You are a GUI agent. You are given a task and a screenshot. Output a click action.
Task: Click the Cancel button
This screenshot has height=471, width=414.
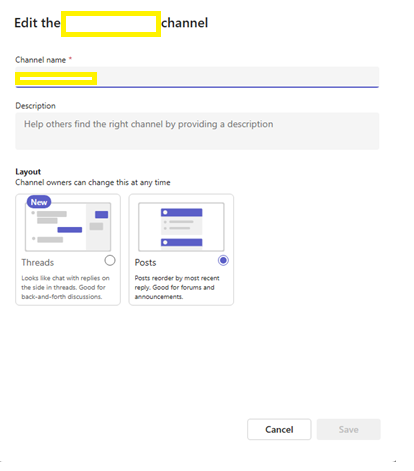pyautogui.click(x=279, y=429)
